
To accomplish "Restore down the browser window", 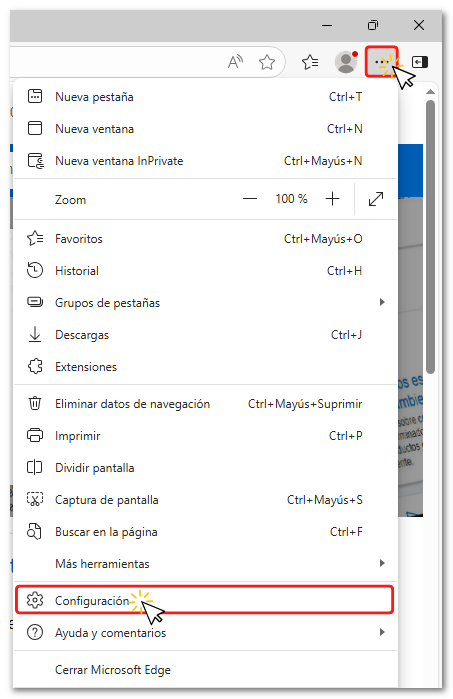I will coord(372,25).
